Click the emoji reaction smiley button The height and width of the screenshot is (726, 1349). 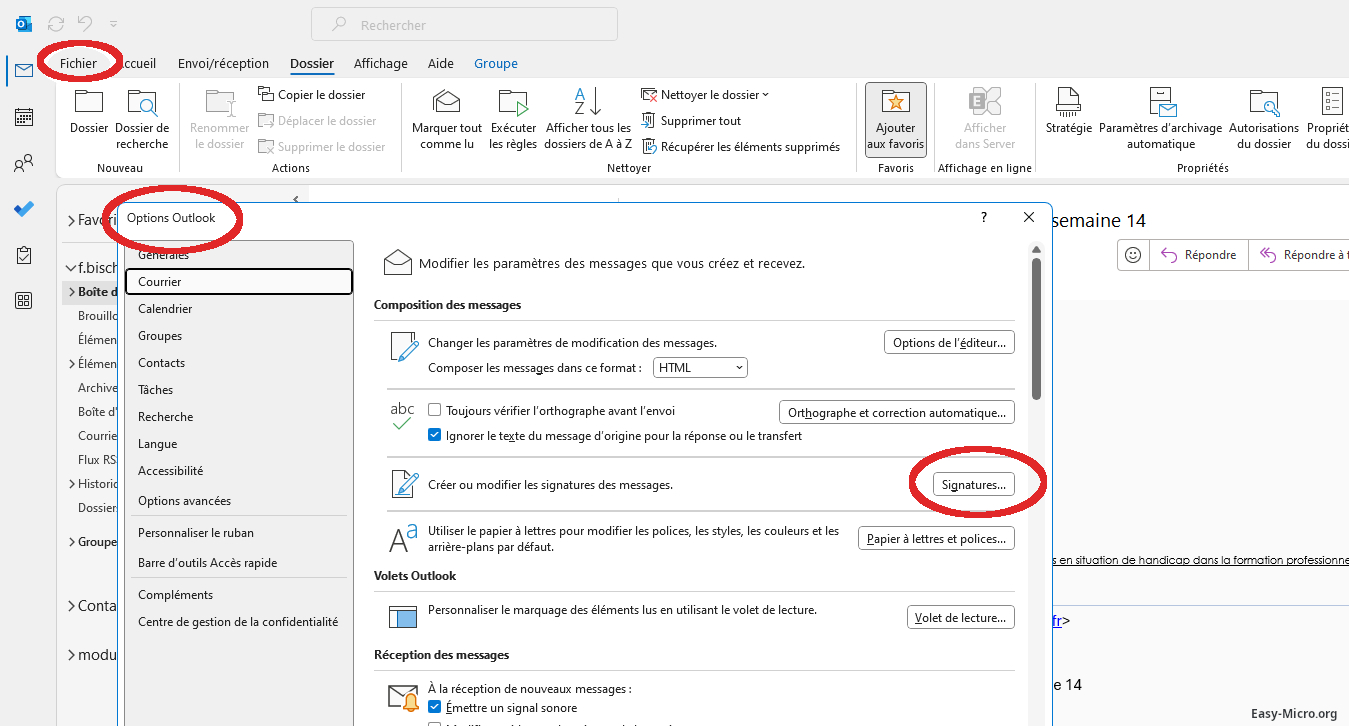coord(1133,255)
